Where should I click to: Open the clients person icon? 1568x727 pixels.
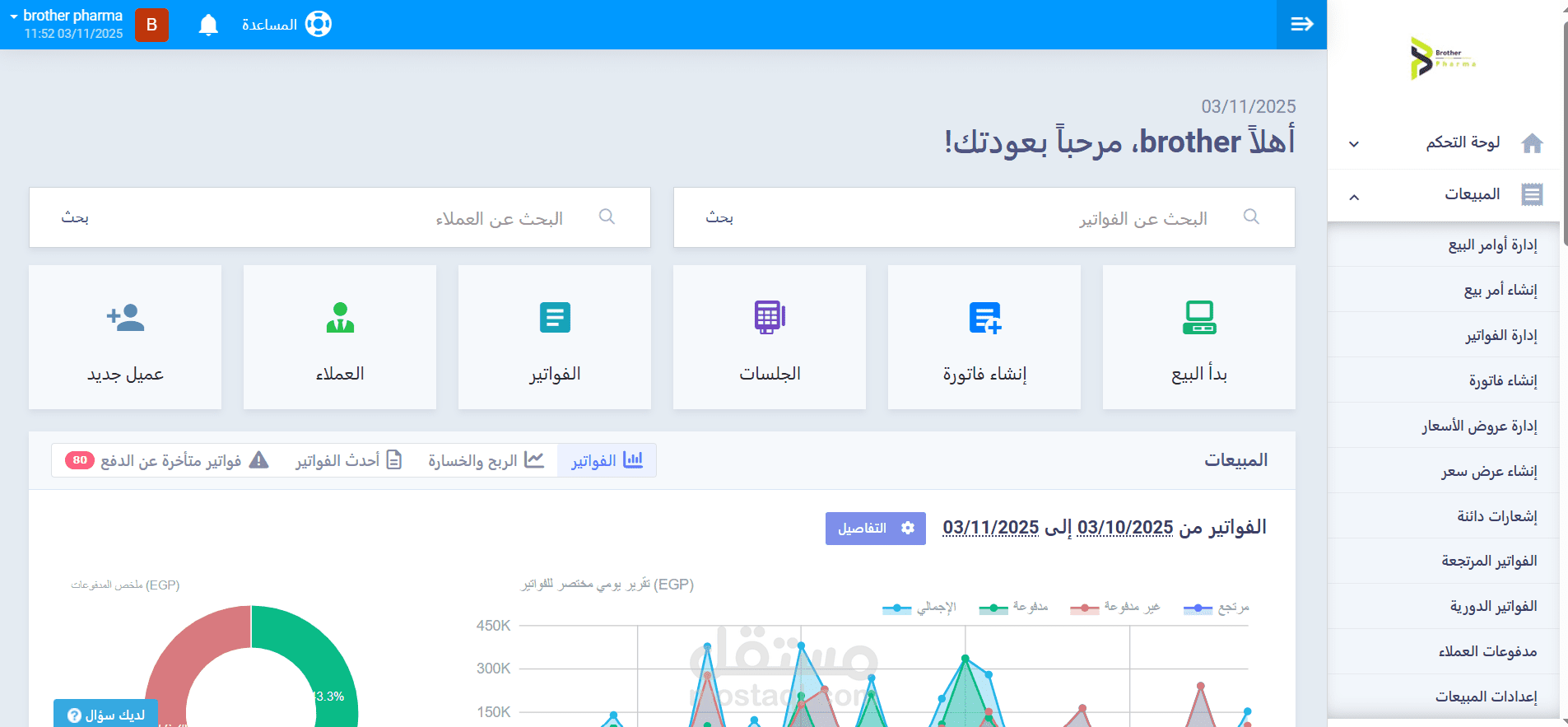[x=340, y=317]
